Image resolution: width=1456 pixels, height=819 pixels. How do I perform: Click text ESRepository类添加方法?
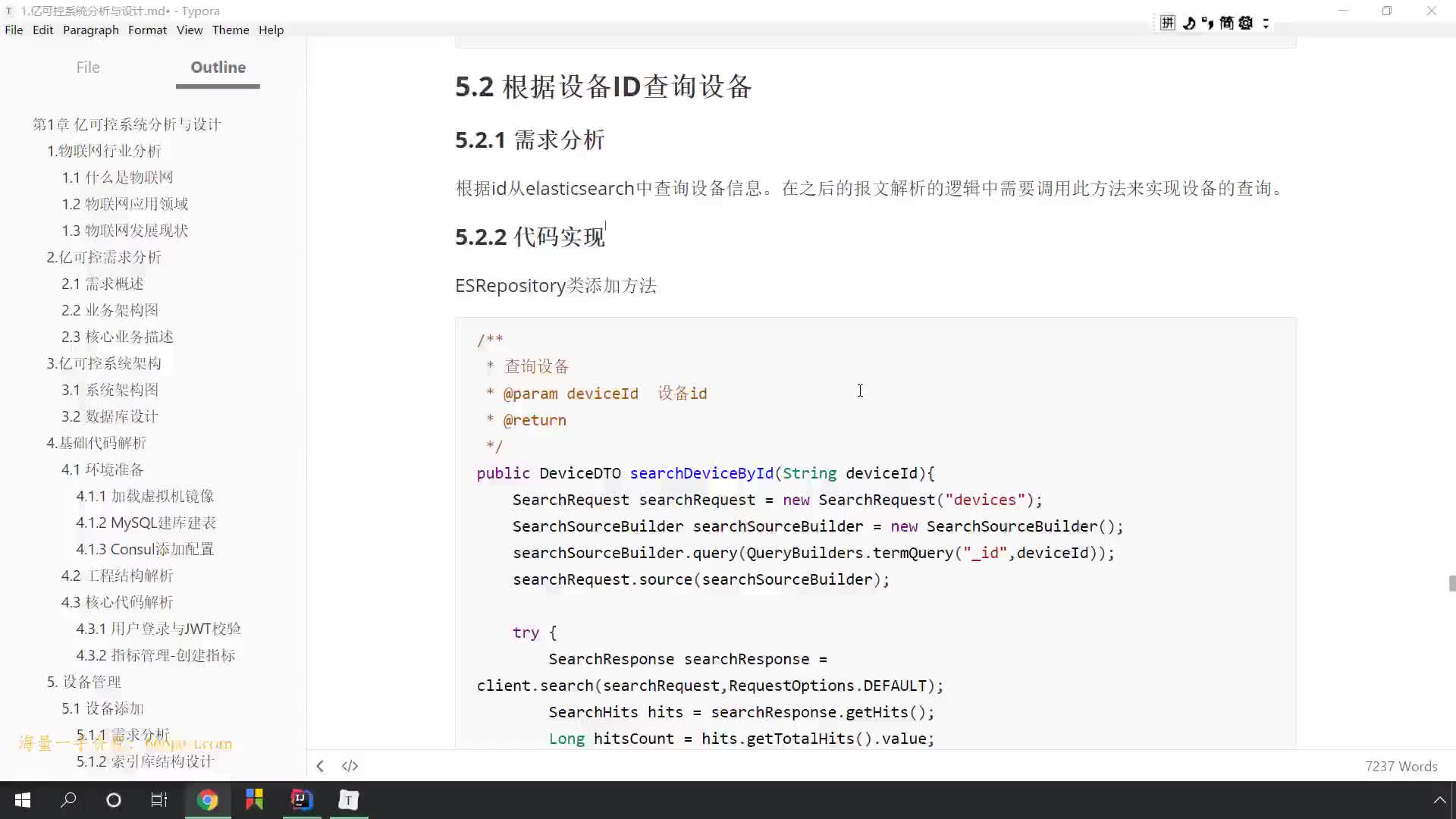pos(556,286)
